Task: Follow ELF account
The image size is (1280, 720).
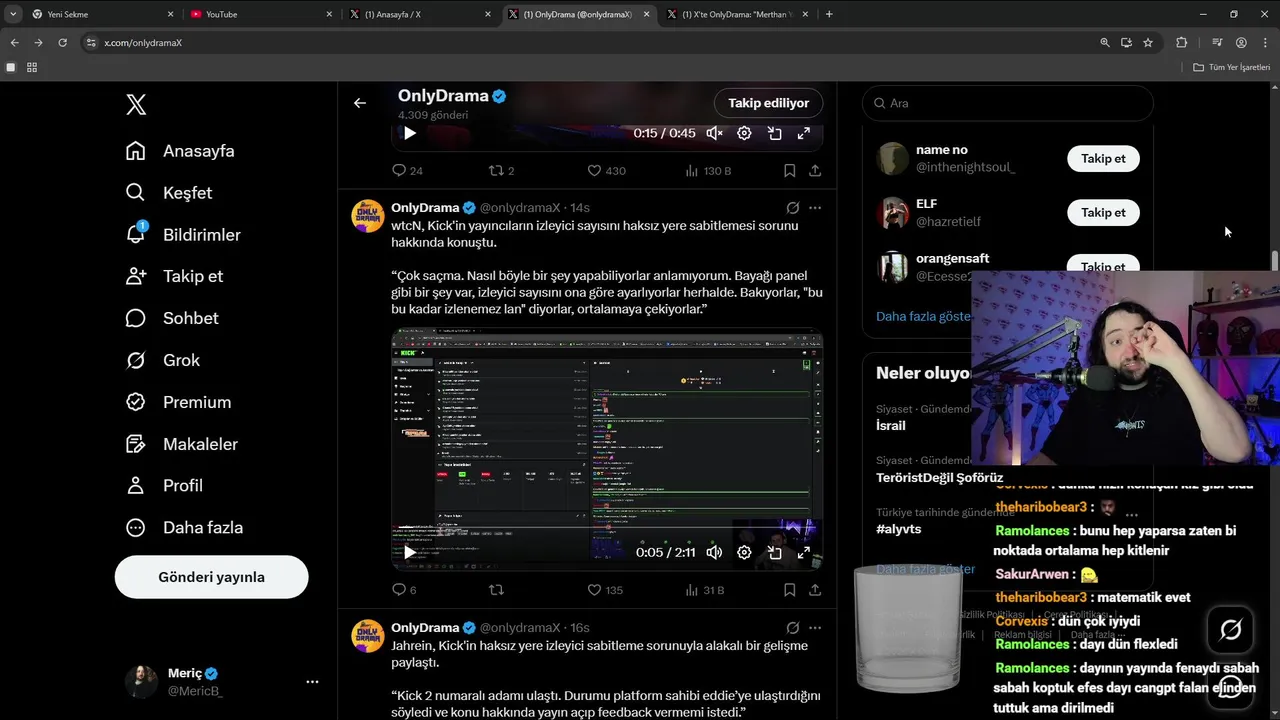Action: pyautogui.click(x=1103, y=212)
